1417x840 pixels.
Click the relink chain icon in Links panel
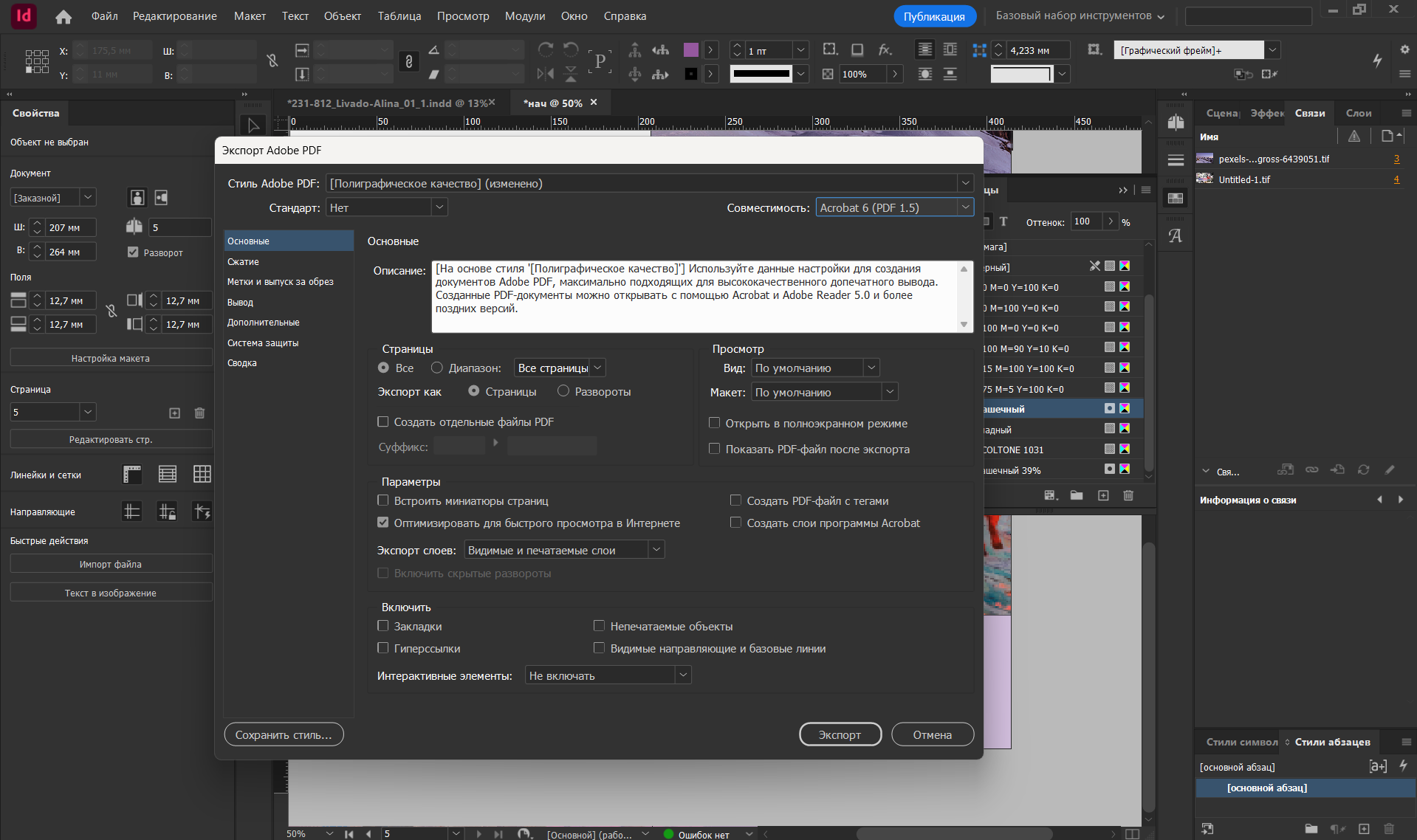1311,469
